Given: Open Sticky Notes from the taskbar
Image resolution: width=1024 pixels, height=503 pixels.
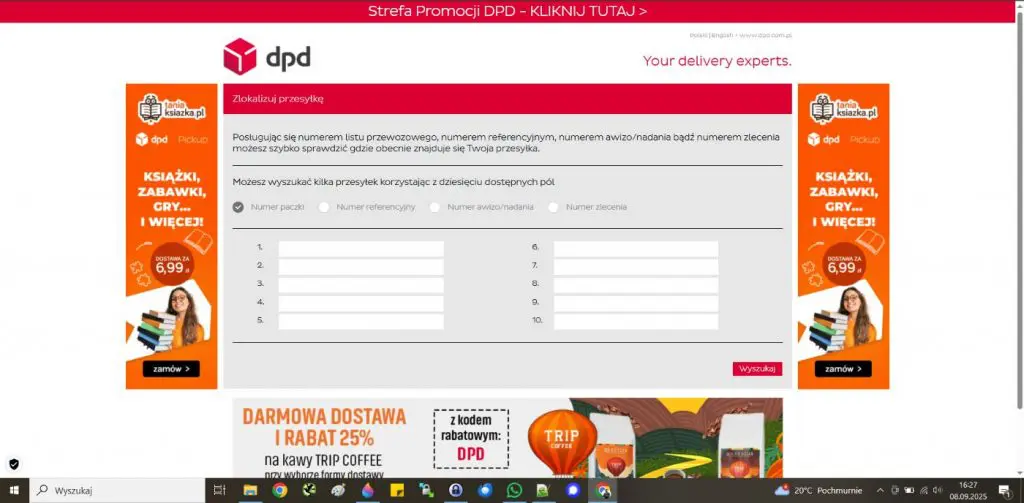Looking at the screenshot, I should pos(397,490).
